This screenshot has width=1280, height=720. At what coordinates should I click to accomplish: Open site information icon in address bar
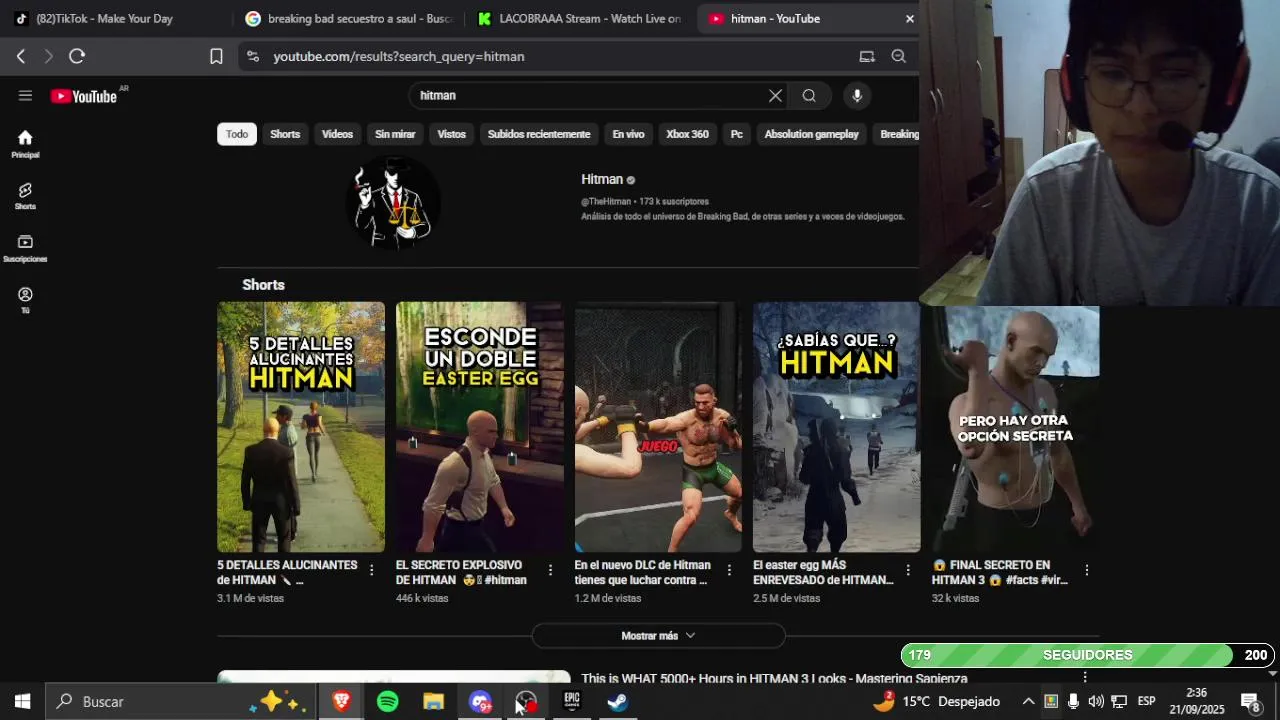(252, 57)
